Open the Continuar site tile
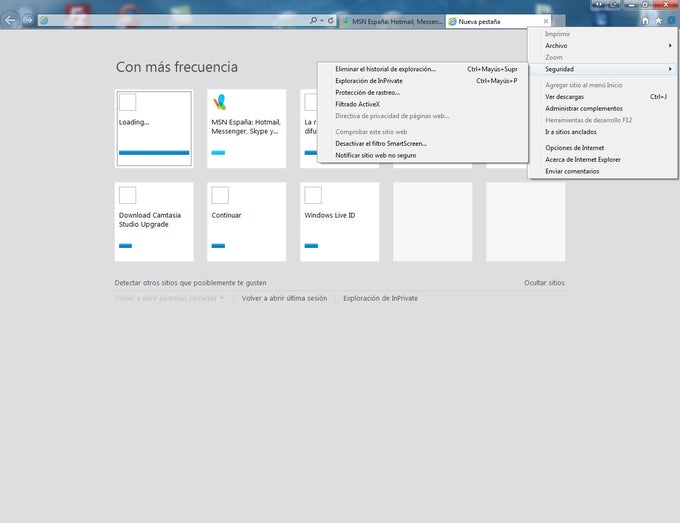Screen dimensions: 680x523 (x=247, y=222)
